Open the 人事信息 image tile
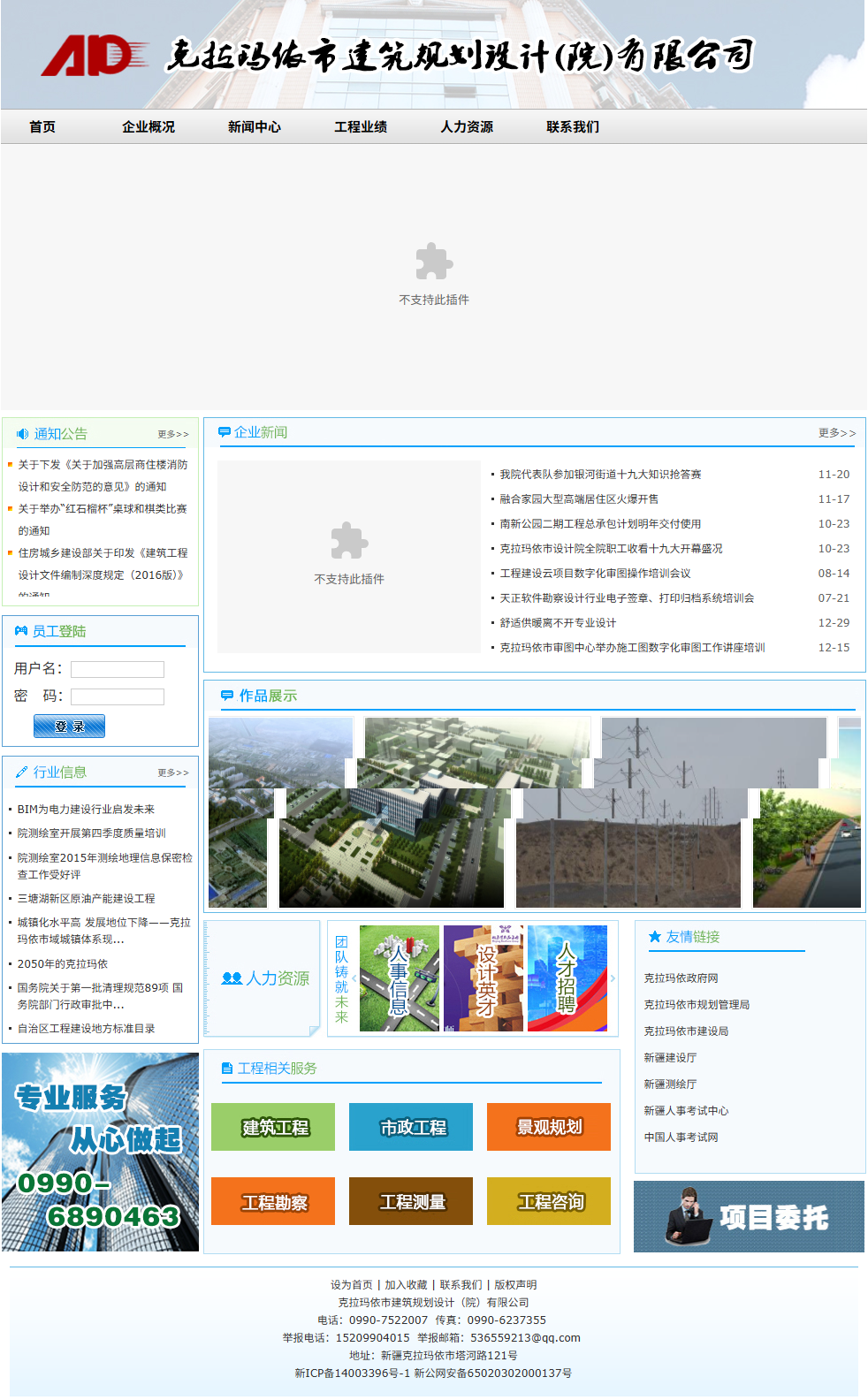The height and width of the screenshot is (1400, 868). (400, 978)
